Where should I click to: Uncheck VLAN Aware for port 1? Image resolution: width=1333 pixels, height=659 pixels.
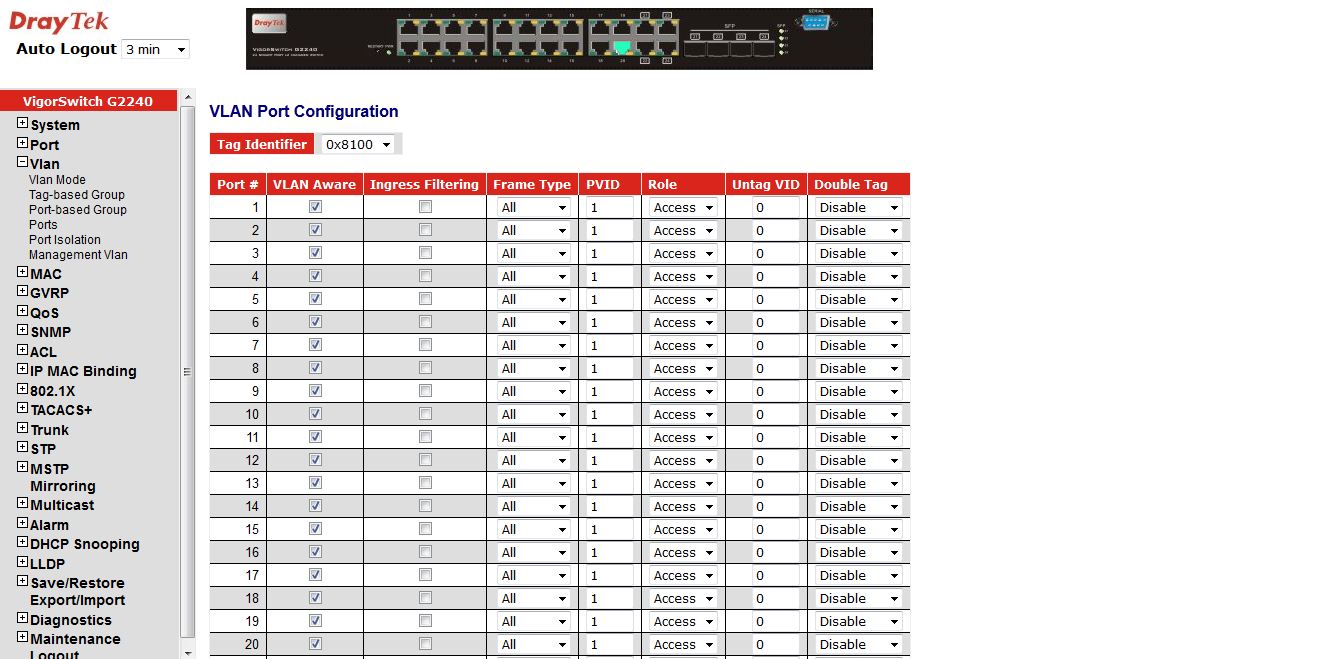click(x=315, y=207)
